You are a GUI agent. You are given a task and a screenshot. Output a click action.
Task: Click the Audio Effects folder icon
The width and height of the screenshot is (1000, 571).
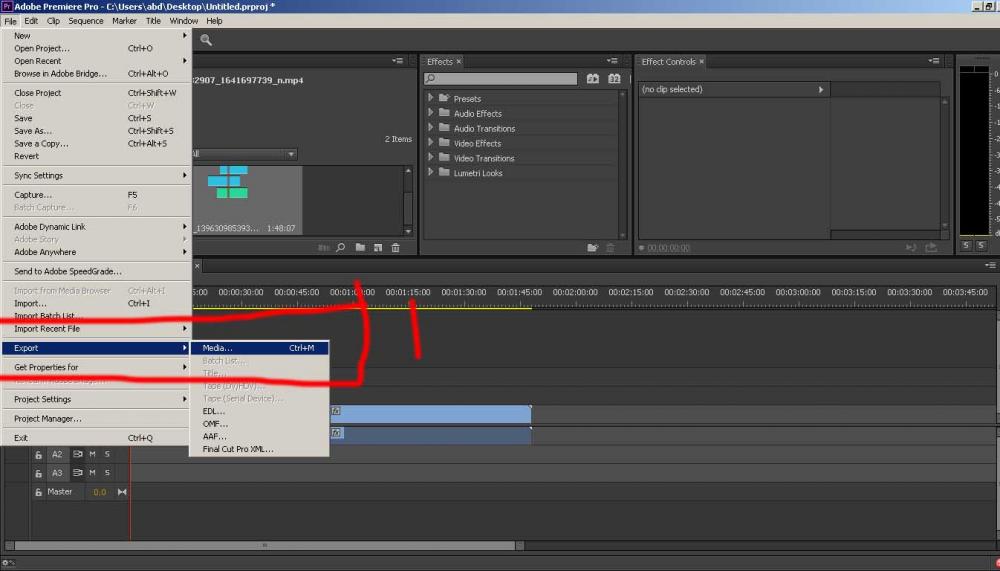point(445,113)
